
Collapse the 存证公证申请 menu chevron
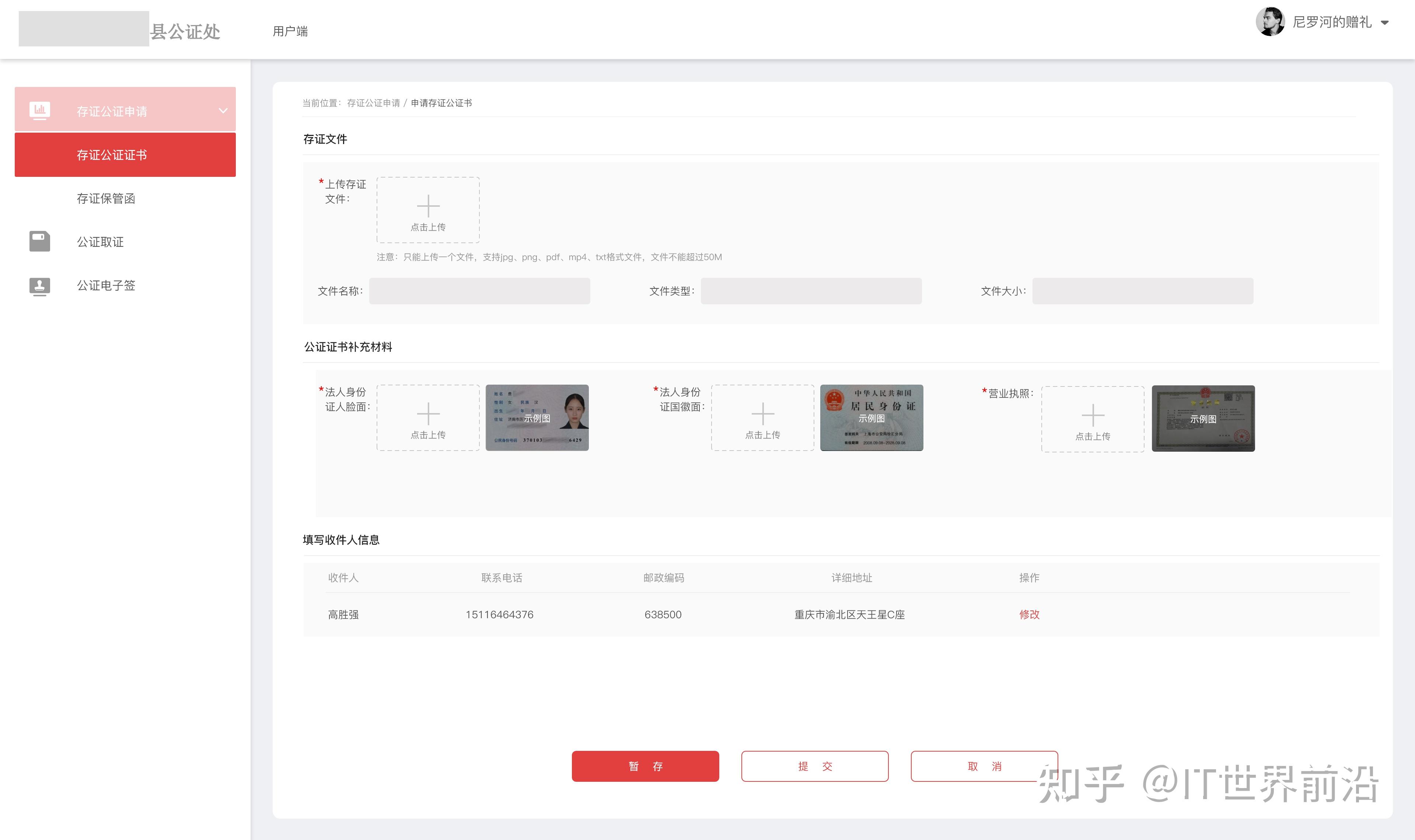click(x=223, y=111)
